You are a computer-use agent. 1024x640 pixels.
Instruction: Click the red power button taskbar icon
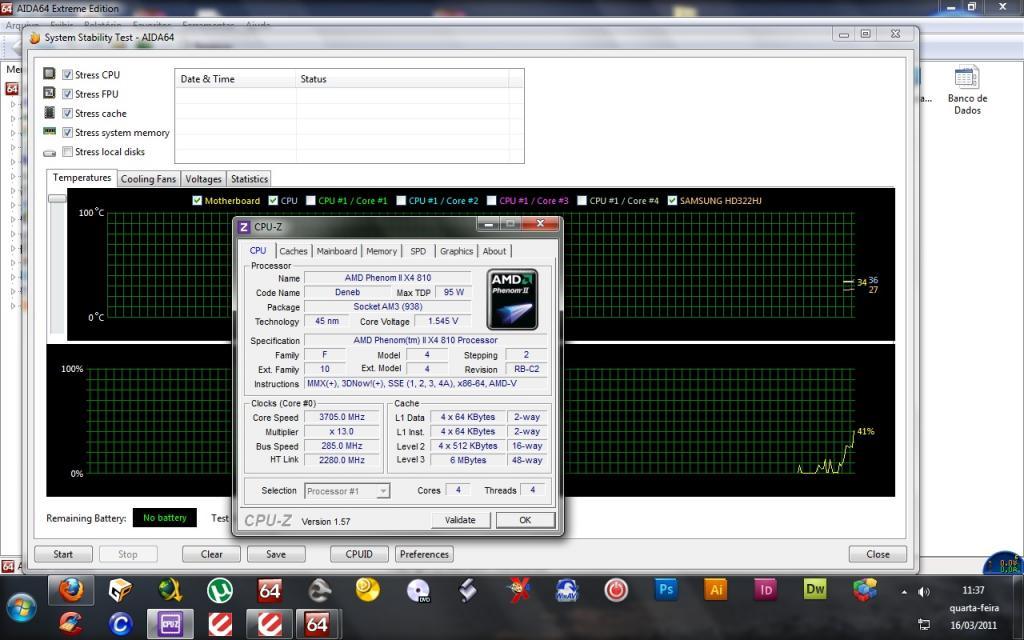(616, 590)
